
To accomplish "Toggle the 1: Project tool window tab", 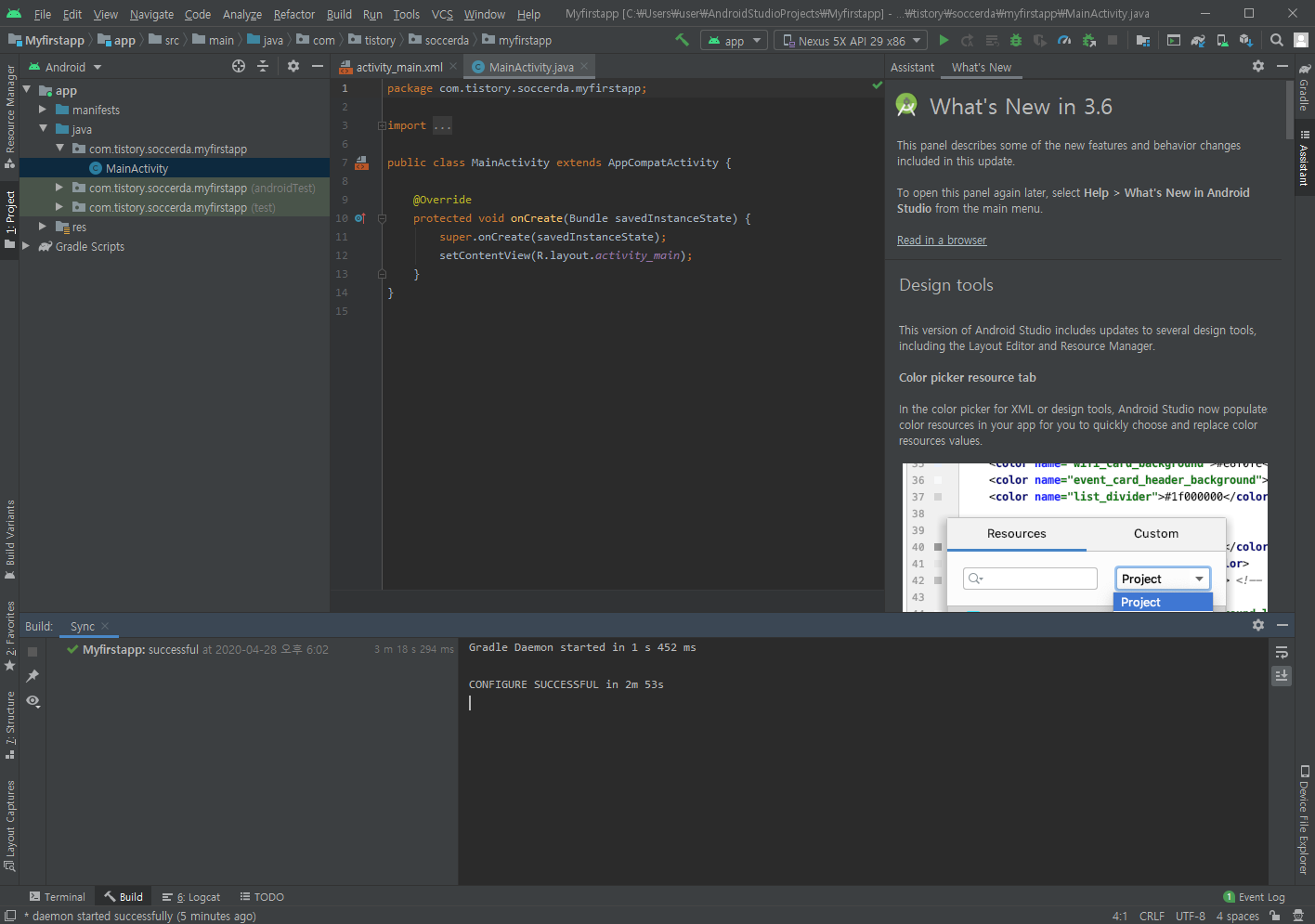I will [10, 219].
